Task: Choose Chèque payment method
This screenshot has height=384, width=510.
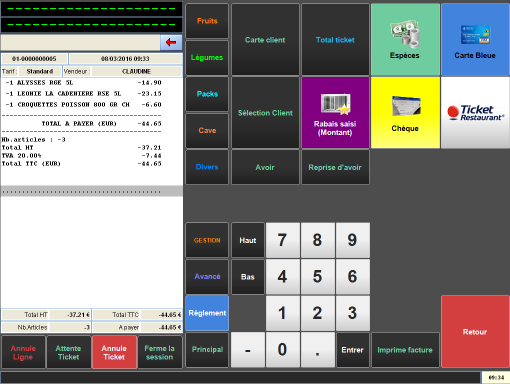Action: (405, 112)
